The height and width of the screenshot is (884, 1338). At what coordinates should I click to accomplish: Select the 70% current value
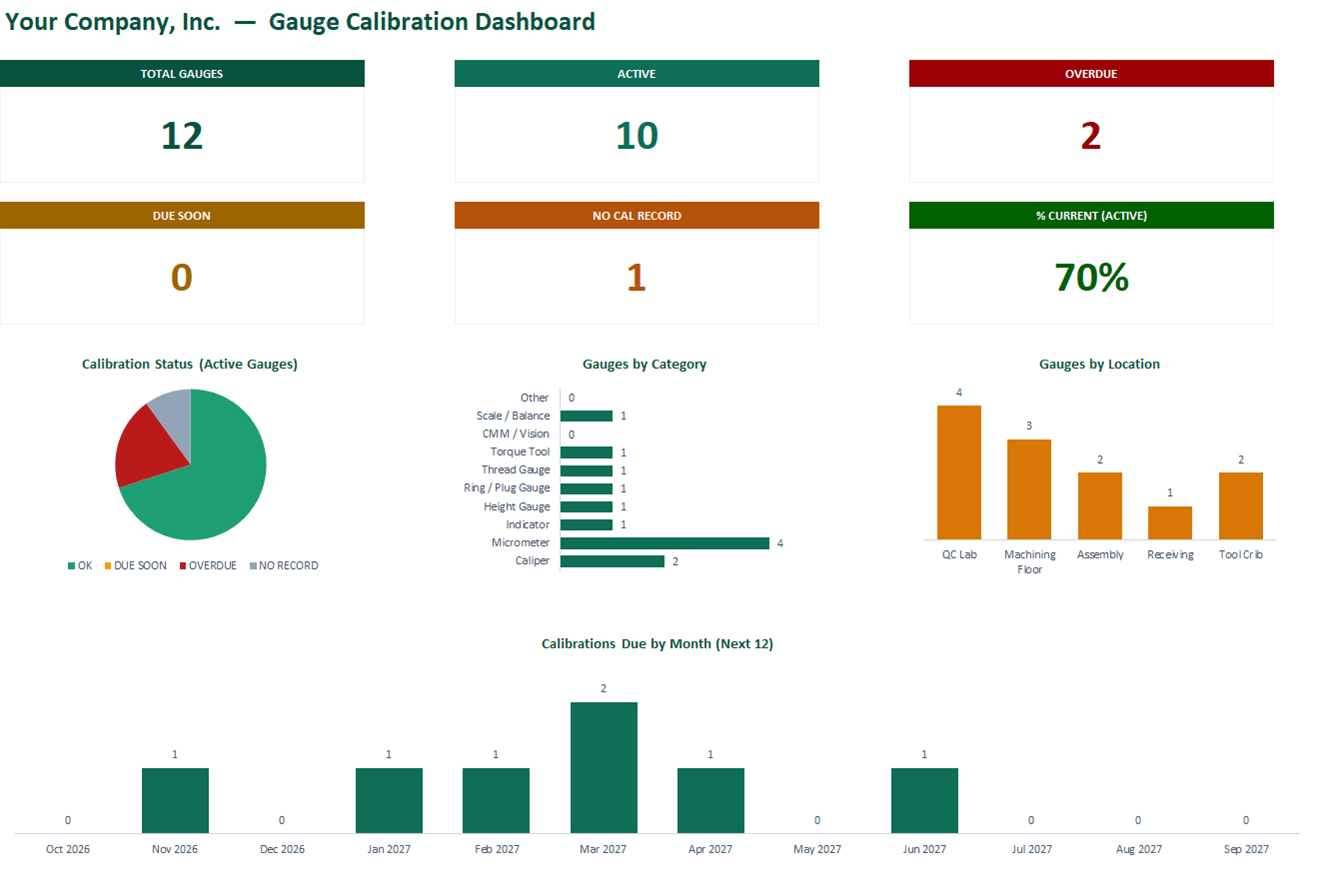coord(1091,278)
